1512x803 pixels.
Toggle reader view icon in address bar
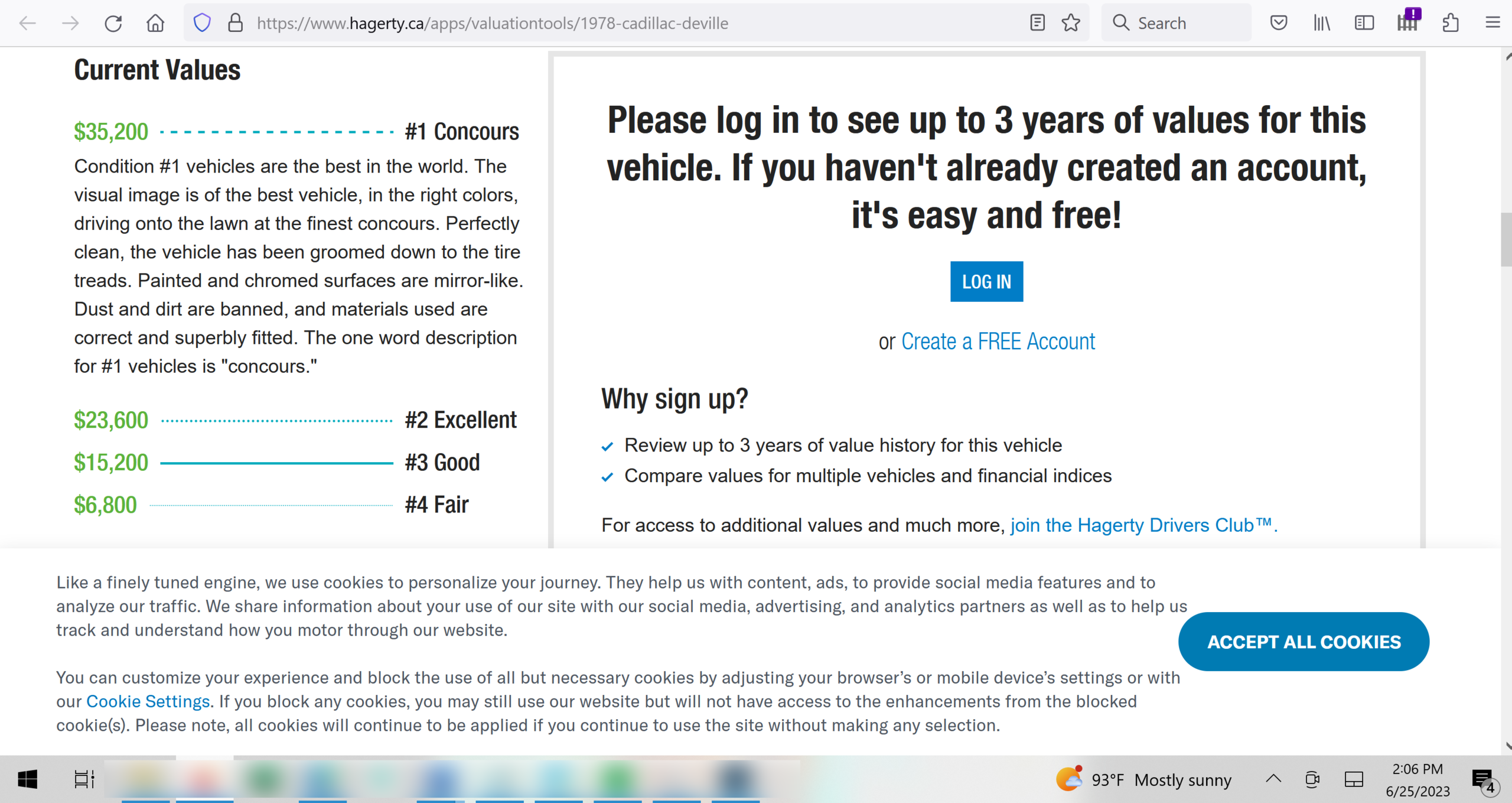(1037, 23)
